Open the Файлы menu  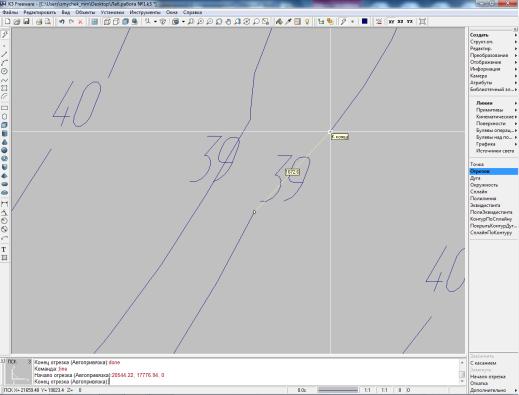(10, 12)
